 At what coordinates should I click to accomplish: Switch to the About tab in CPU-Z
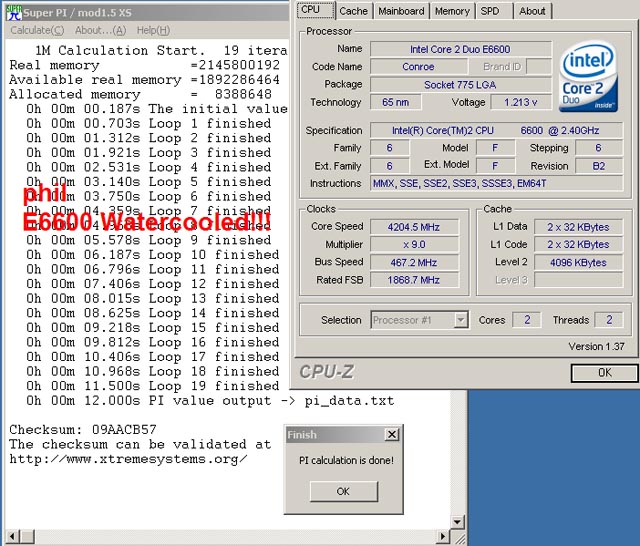pyautogui.click(x=532, y=11)
